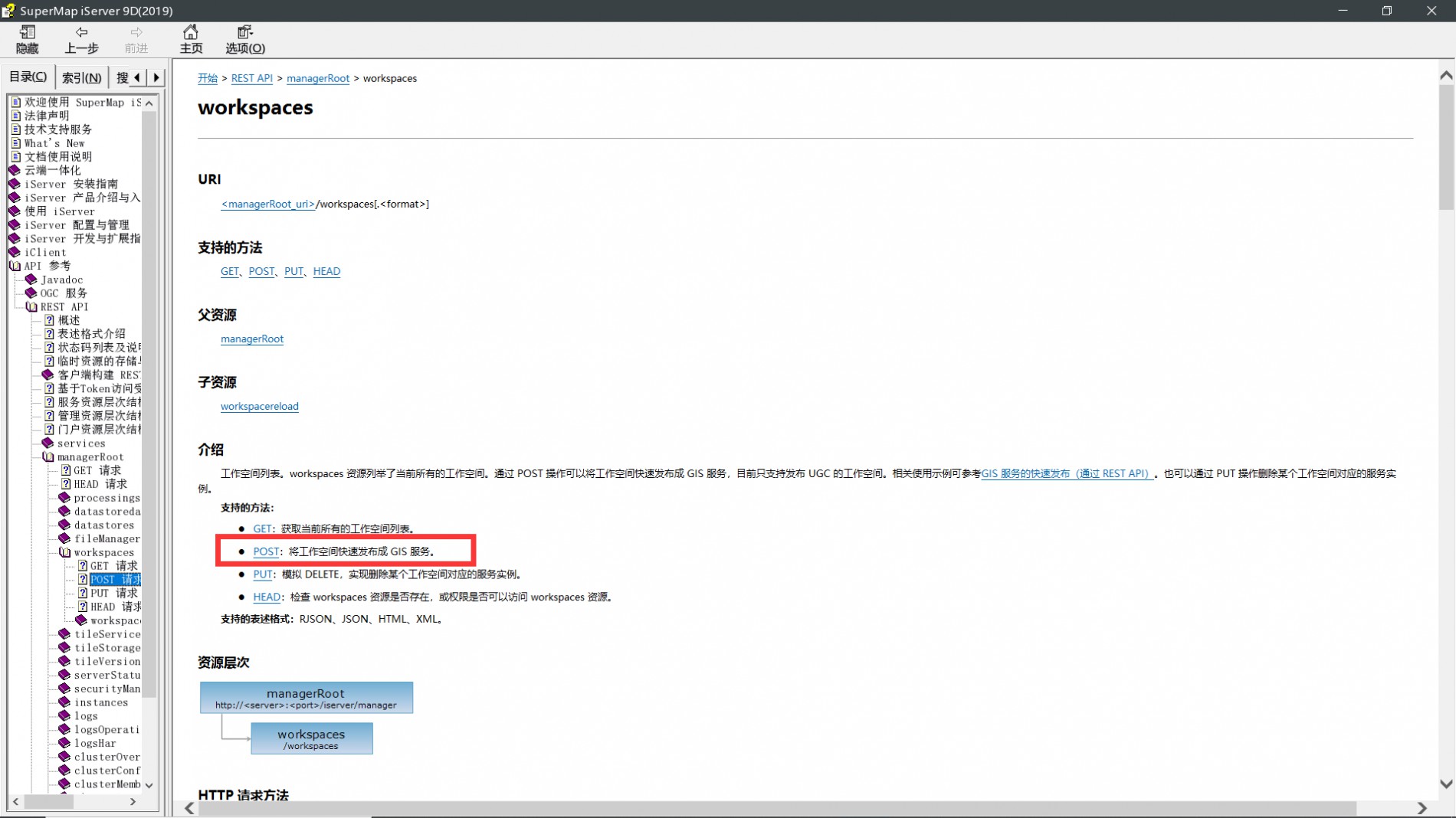
Task: Click the fileManager book icon
Action: click(x=65, y=538)
